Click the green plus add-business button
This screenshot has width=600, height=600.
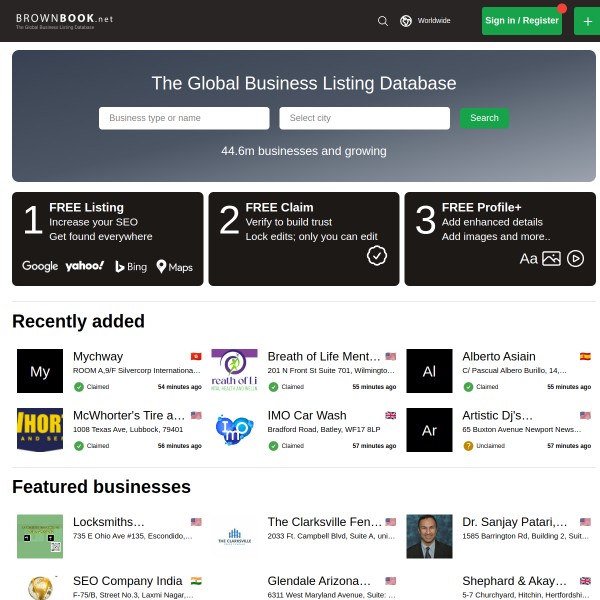pyautogui.click(x=587, y=21)
